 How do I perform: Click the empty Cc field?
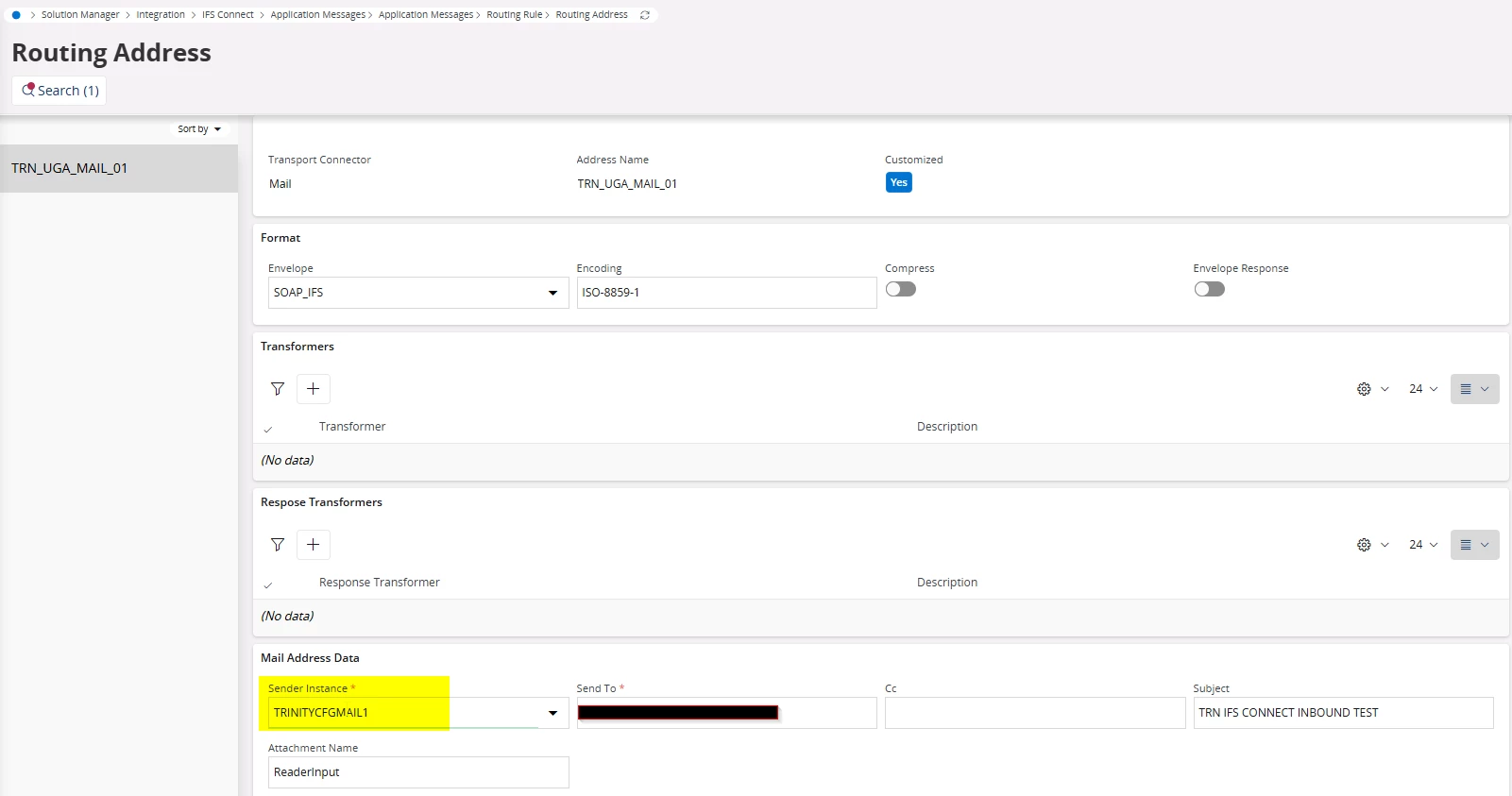(1035, 713)
